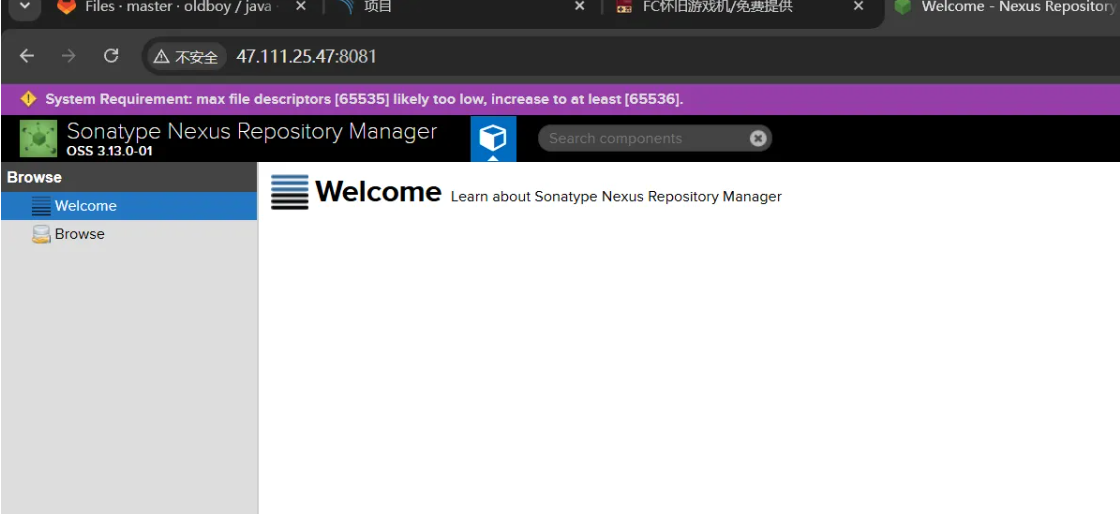Select Browse item in the sidebar
Screen dimensions: 1120x514
[x=129, y=234]
